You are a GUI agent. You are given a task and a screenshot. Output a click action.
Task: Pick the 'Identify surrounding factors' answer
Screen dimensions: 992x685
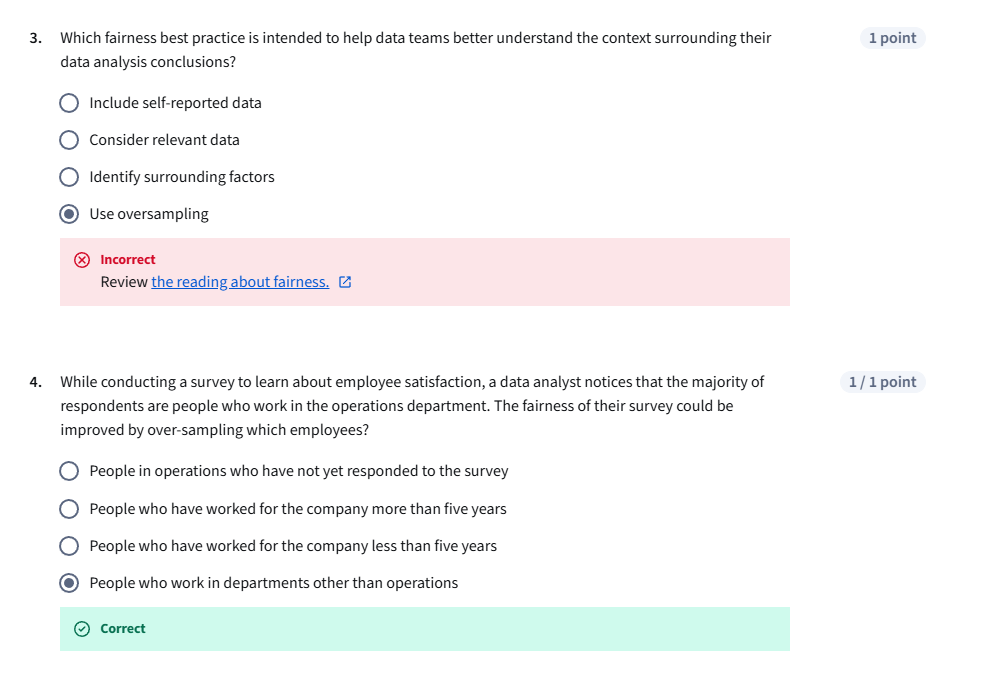coord(69,177)
